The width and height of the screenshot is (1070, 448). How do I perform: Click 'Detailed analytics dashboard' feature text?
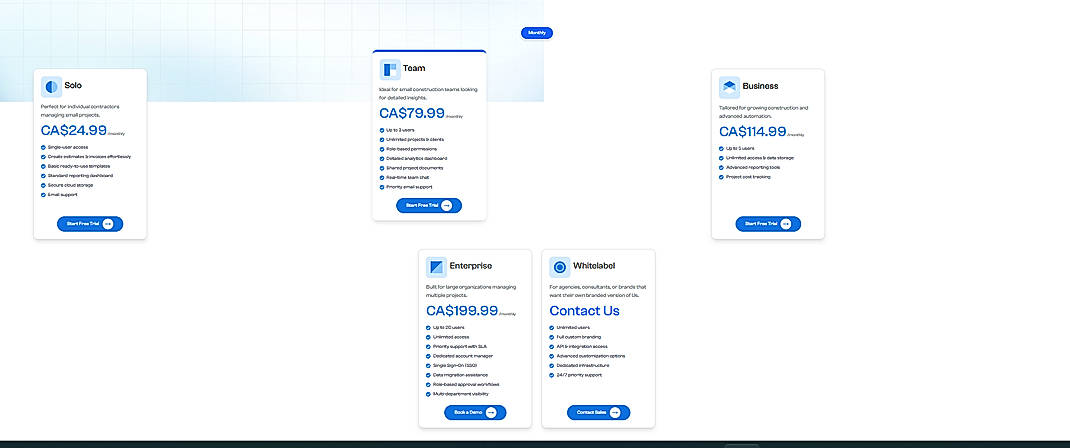[x=417, y=158]
